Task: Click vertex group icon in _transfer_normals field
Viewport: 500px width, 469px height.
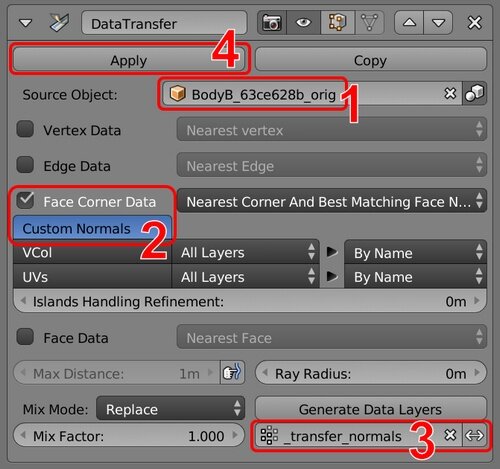Action: click(269, 436)
